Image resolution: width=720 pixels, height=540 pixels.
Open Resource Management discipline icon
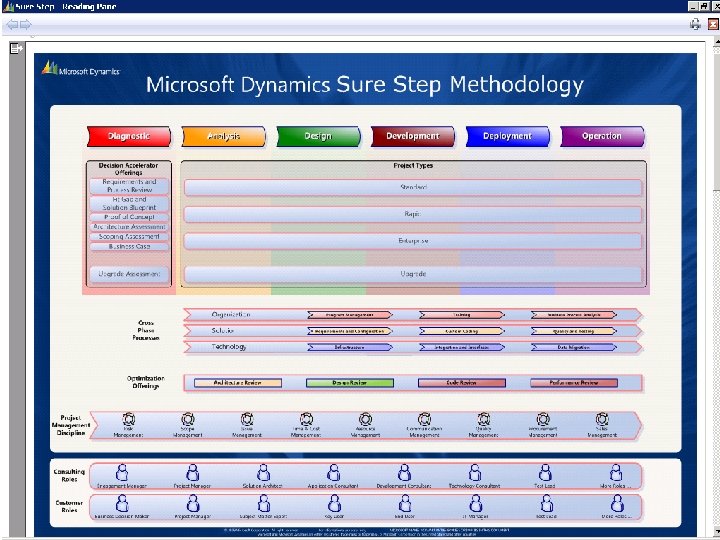pyautogui.click(x=366, y=419)
